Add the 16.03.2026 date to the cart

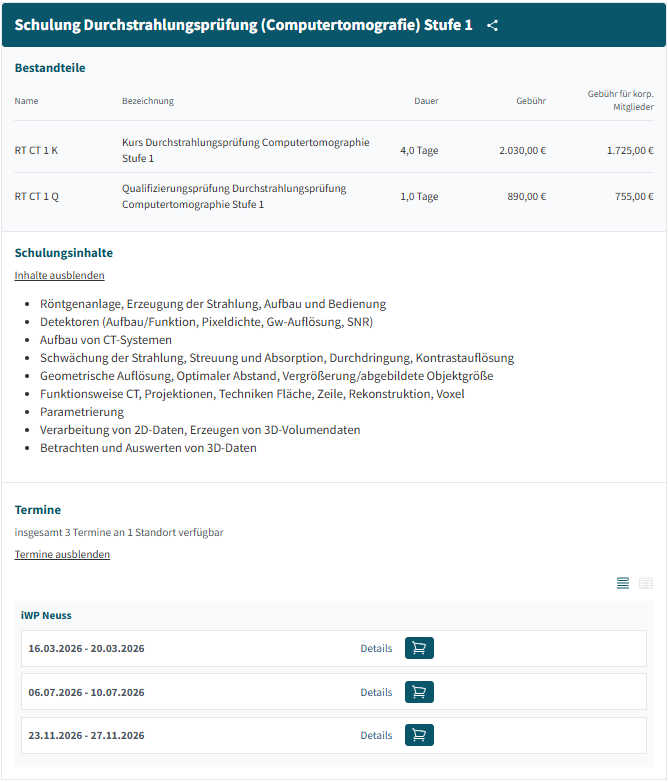pos(419,648)
